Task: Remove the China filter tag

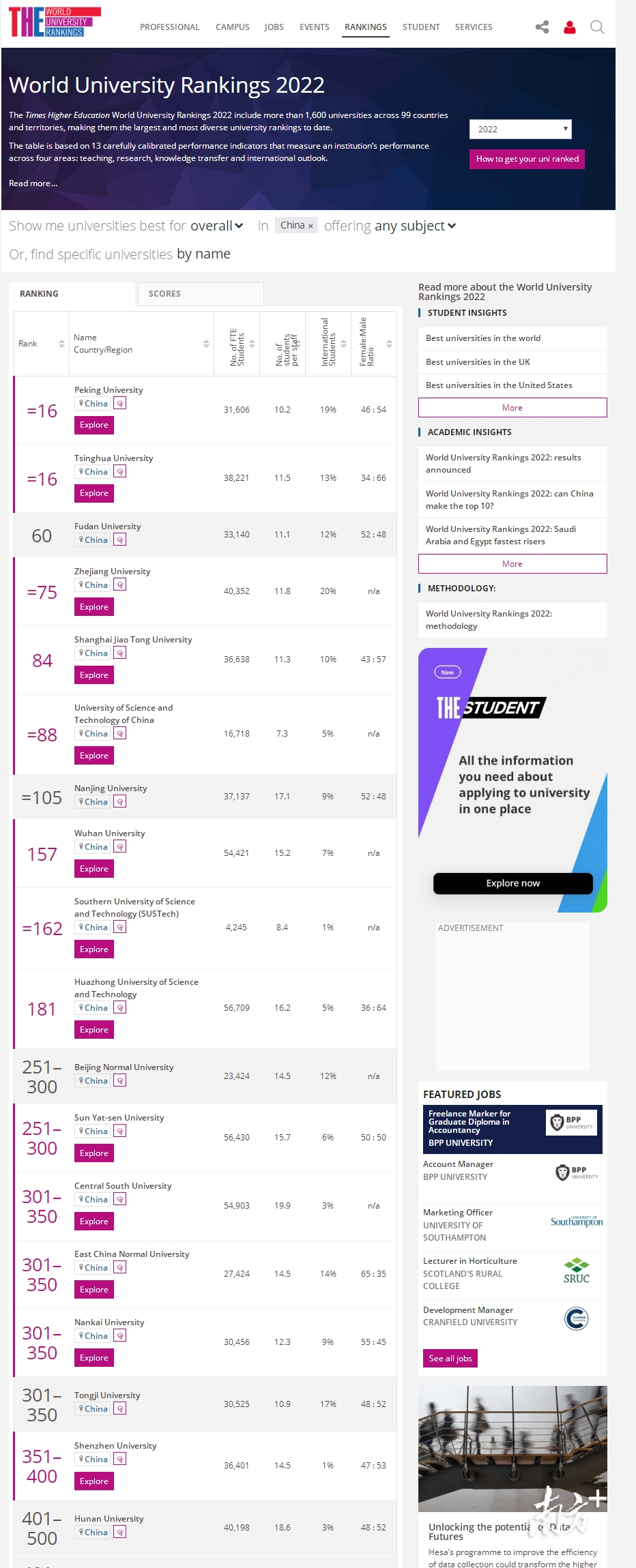Action: (310, 226)
